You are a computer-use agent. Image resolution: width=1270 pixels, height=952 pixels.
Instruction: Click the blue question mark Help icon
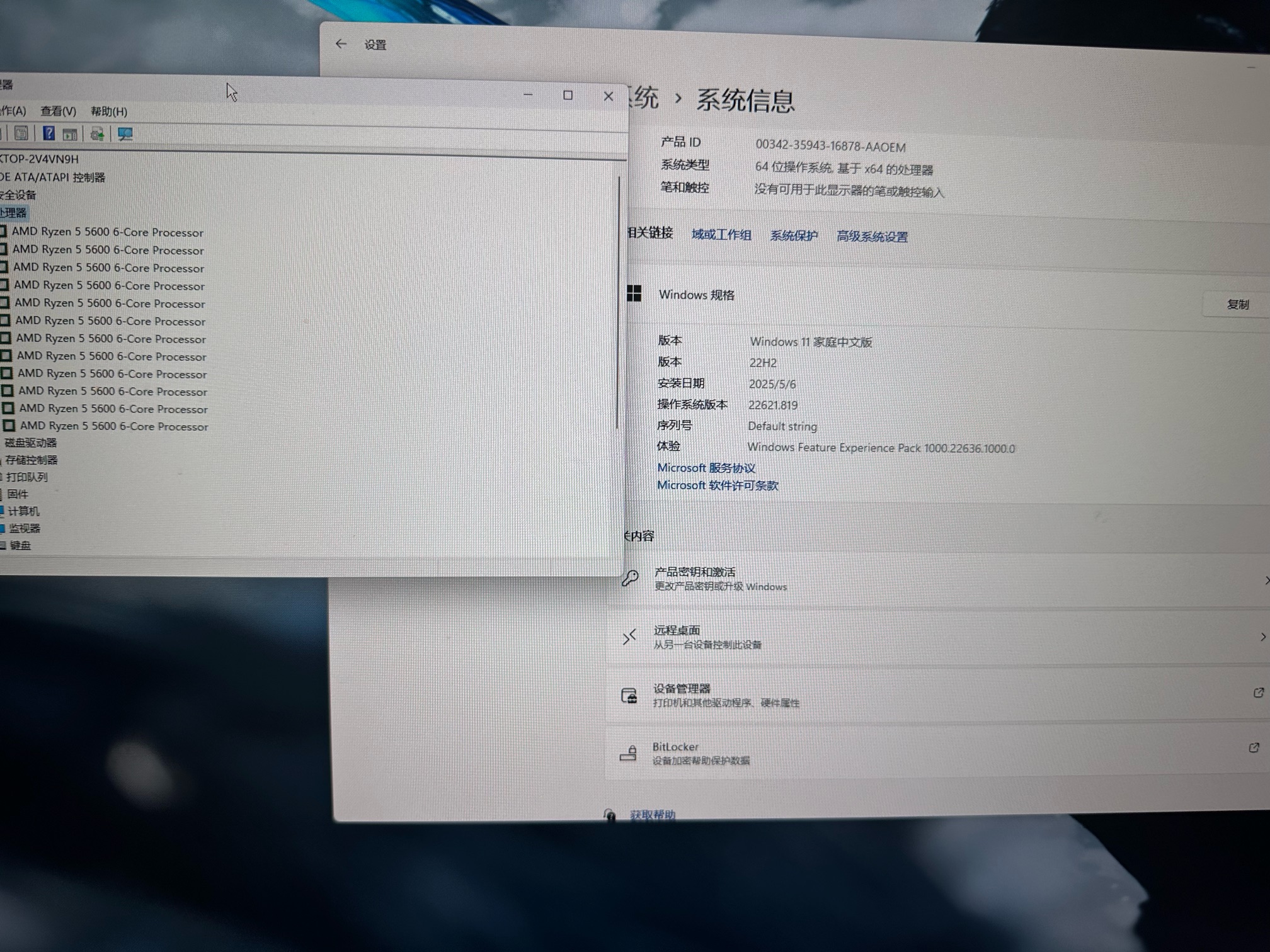49,133
